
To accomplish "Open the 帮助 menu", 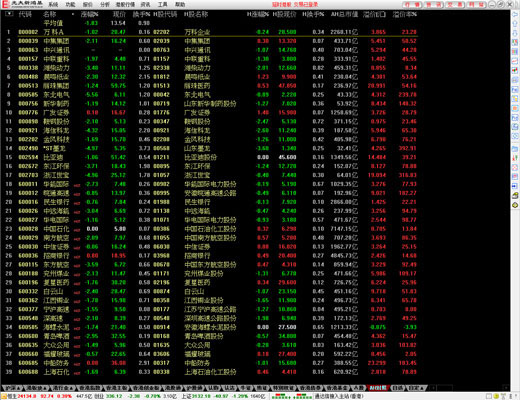I will pyautogui.click(x=180, y=5).
